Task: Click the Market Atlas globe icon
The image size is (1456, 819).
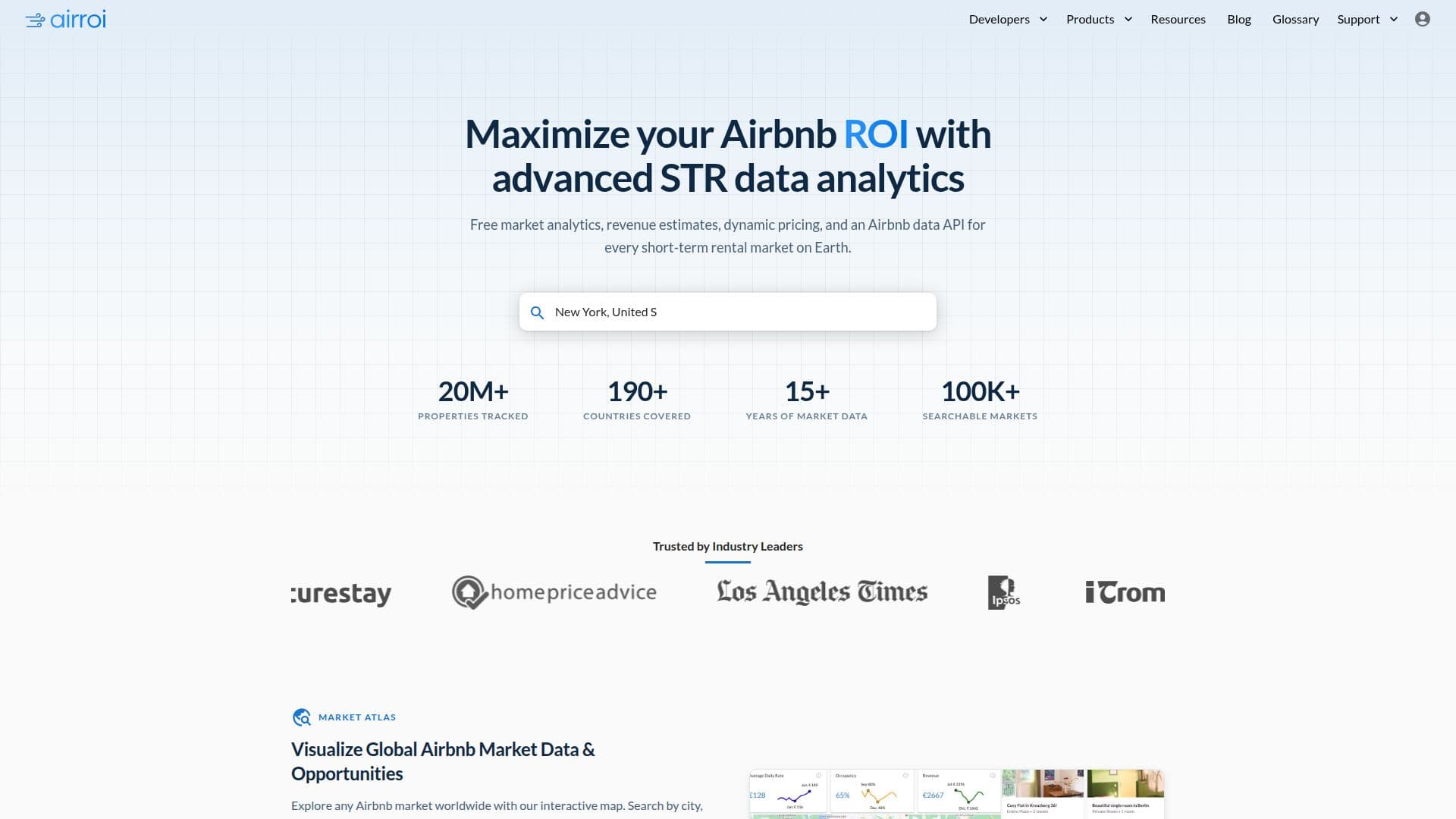Action: point(301,717)
